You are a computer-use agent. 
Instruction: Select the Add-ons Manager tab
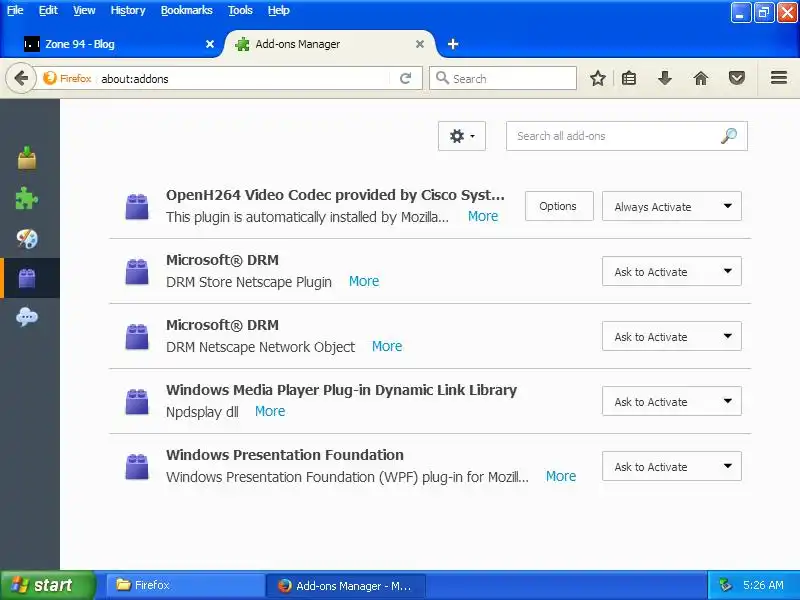click(x=329, y=44)
